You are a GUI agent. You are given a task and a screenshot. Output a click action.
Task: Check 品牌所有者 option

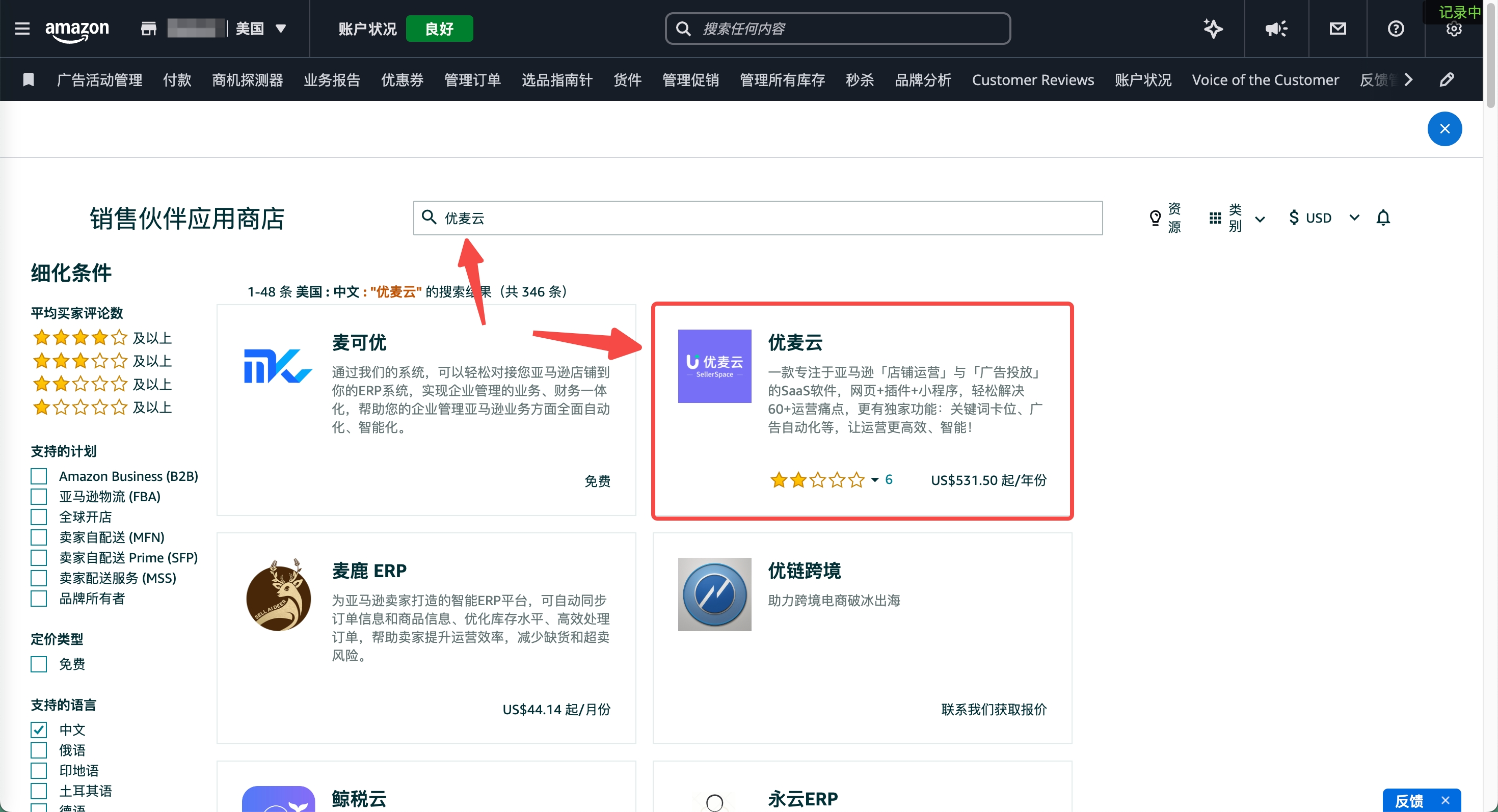coord(38,599)
